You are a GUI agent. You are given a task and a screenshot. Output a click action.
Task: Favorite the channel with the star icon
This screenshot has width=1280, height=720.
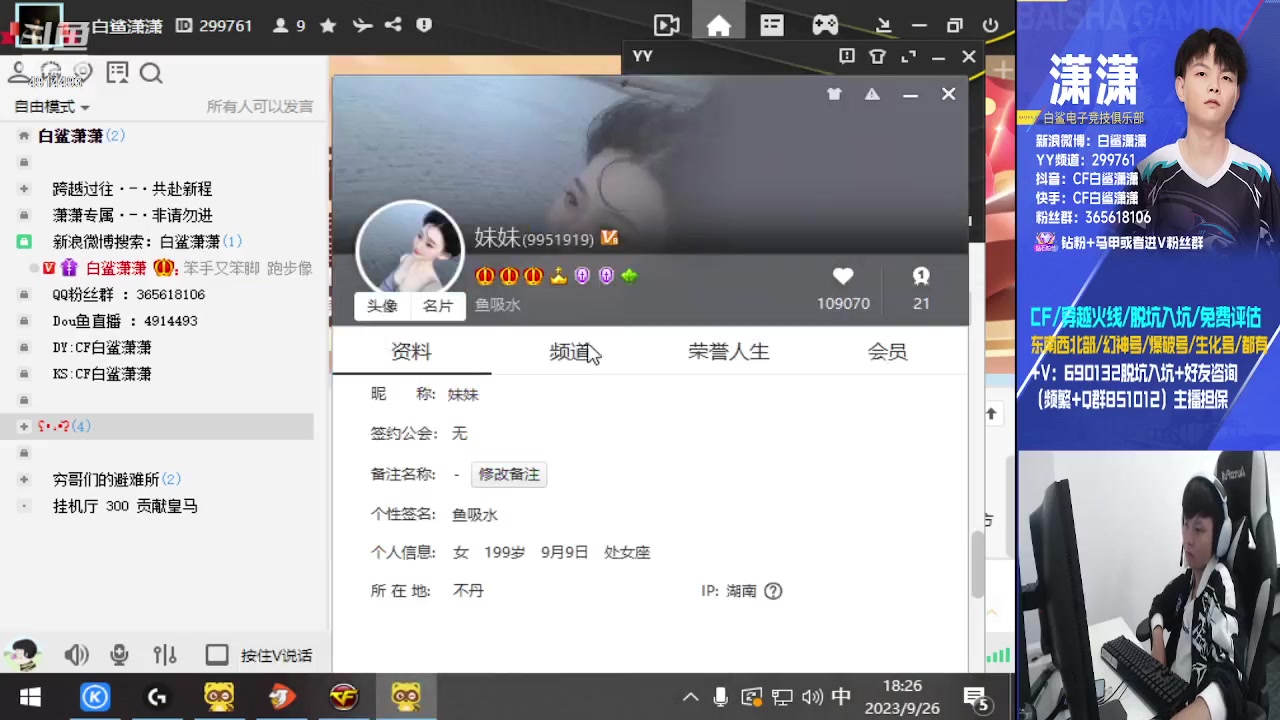tap(328, 26)
